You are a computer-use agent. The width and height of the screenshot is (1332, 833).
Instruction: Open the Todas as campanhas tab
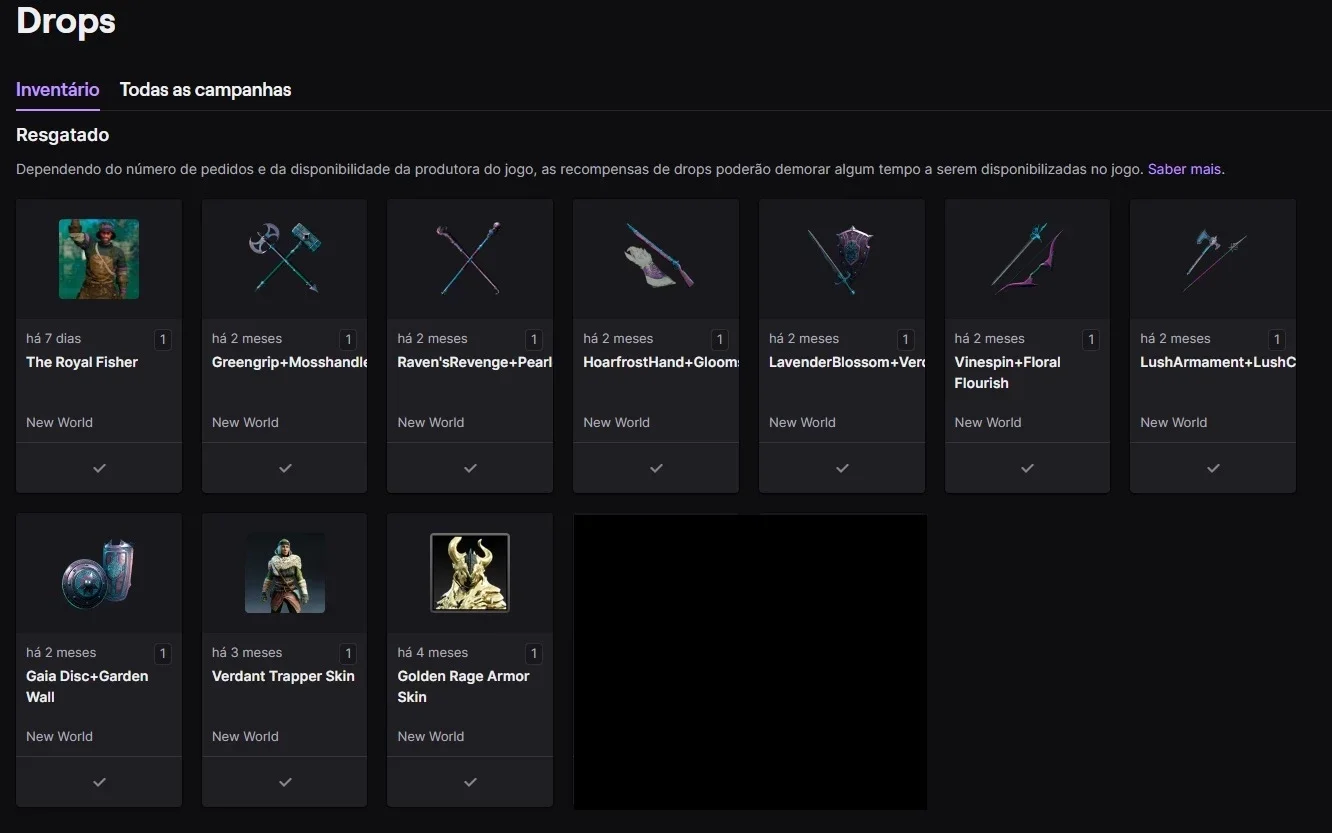pos(205,89)
